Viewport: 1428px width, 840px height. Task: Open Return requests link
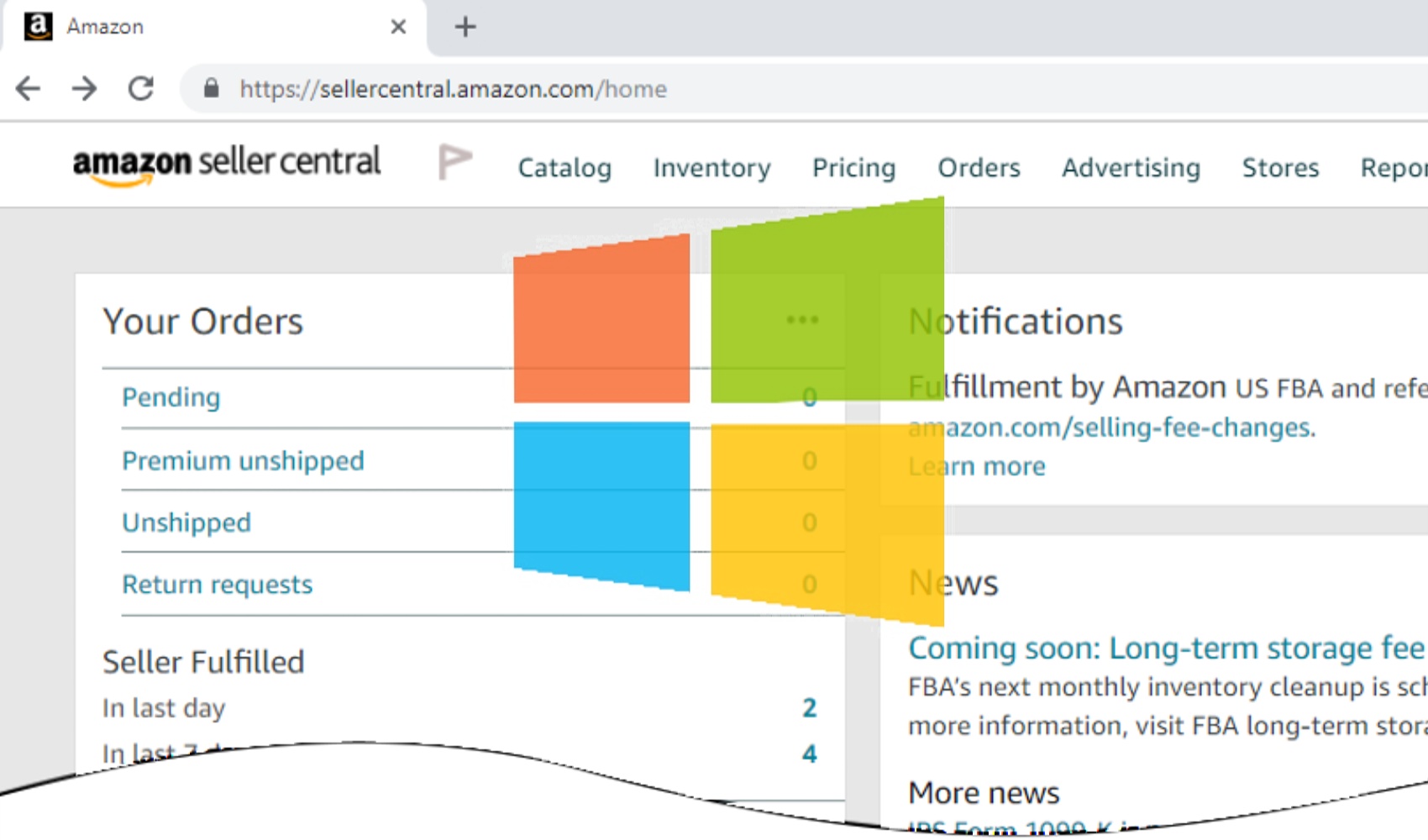pos(218,585)
